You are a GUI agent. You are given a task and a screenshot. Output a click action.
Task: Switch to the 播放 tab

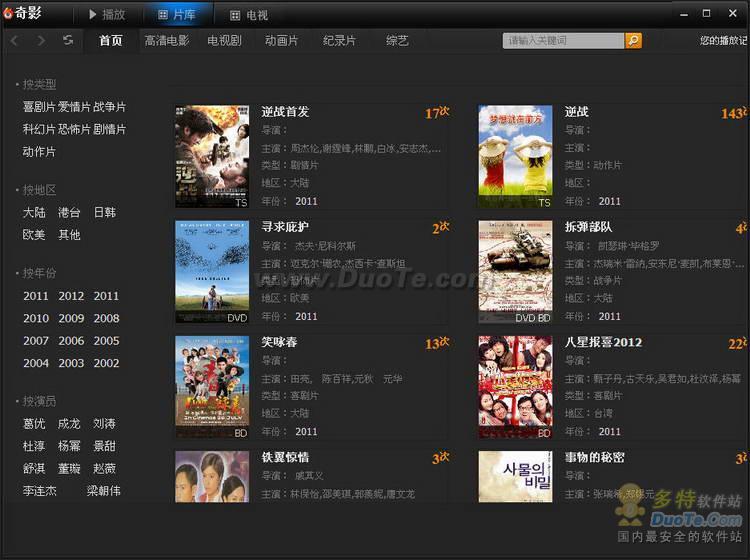point(107,15)
